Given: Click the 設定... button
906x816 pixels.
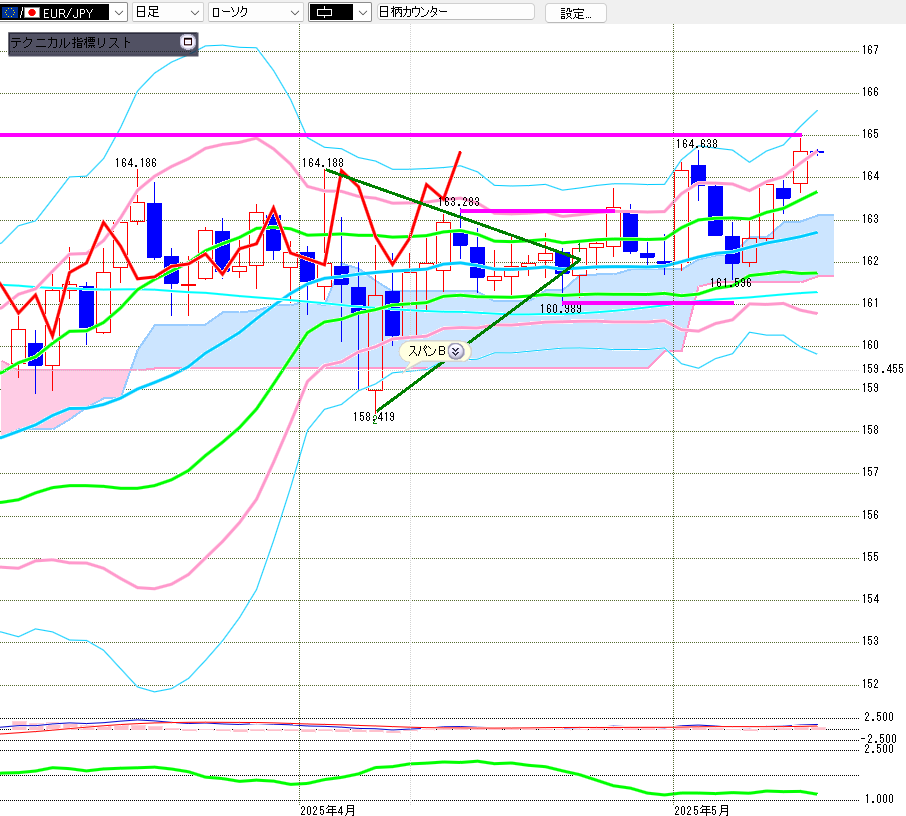Looking at the screenshot, I should (x=575, y=13).
